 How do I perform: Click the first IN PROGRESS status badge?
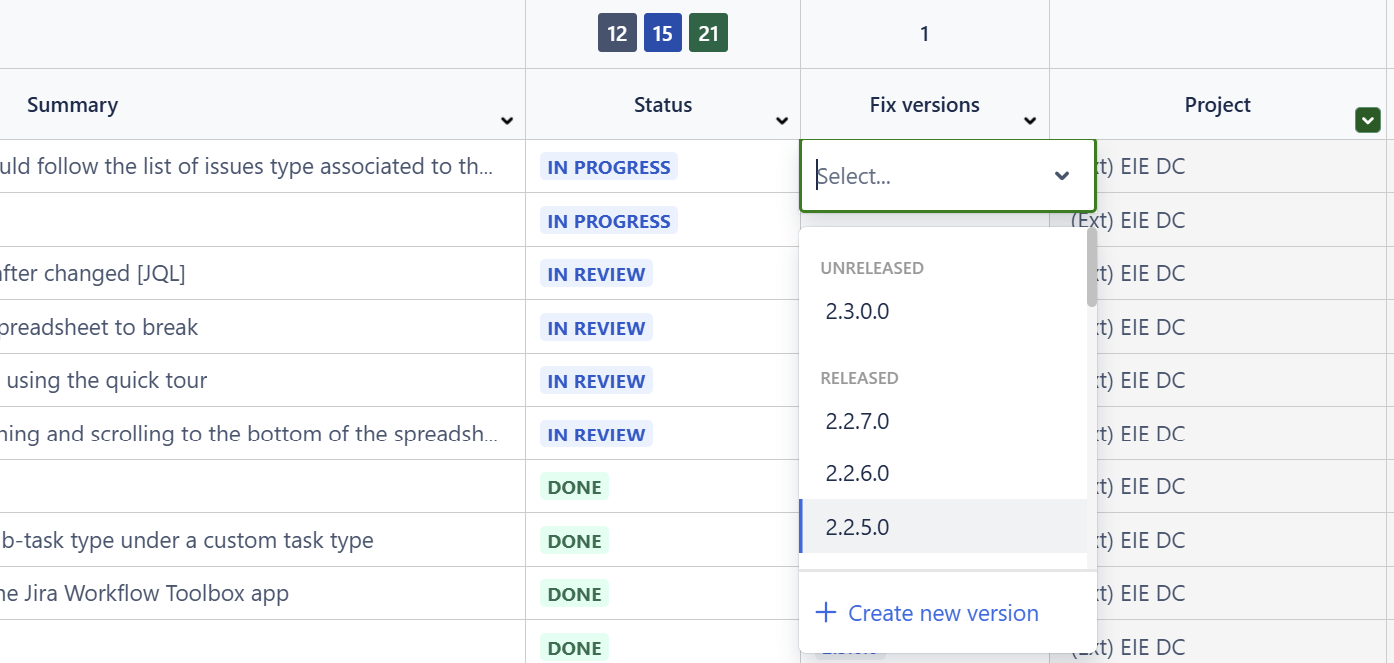point(608,167)
